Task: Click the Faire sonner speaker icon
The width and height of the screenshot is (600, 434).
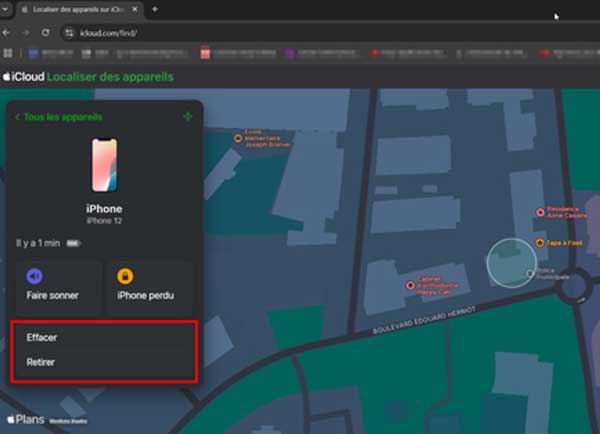Action: 35,277
